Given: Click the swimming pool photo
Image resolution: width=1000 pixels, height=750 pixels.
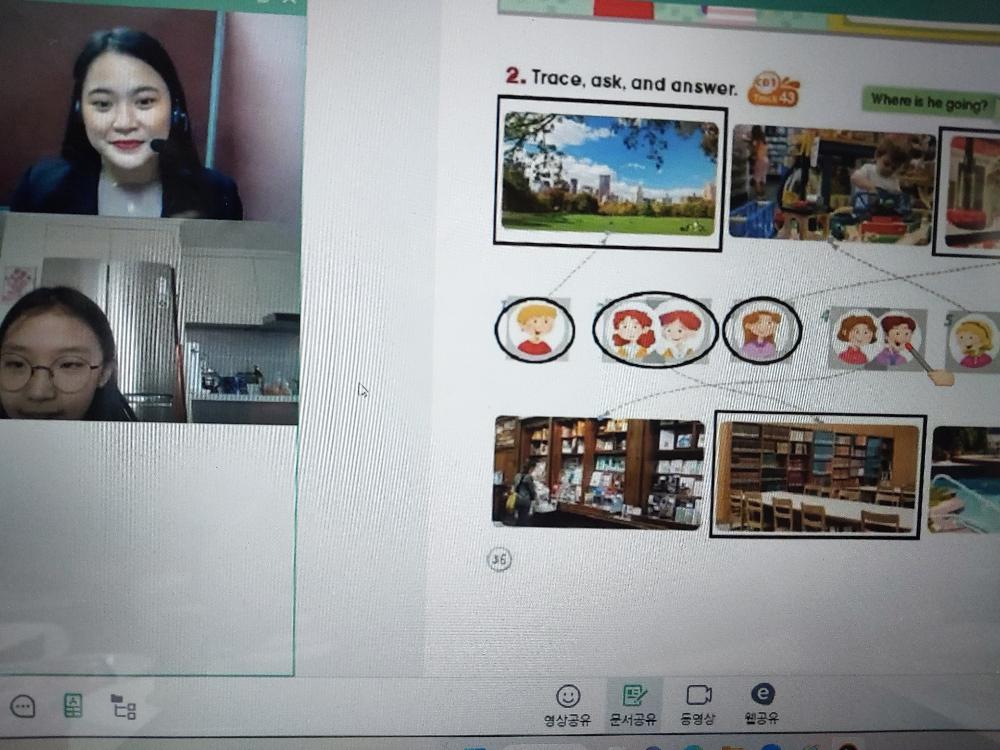Looking at the screenshot, I should pyautogui.click(x=964, y=480).
